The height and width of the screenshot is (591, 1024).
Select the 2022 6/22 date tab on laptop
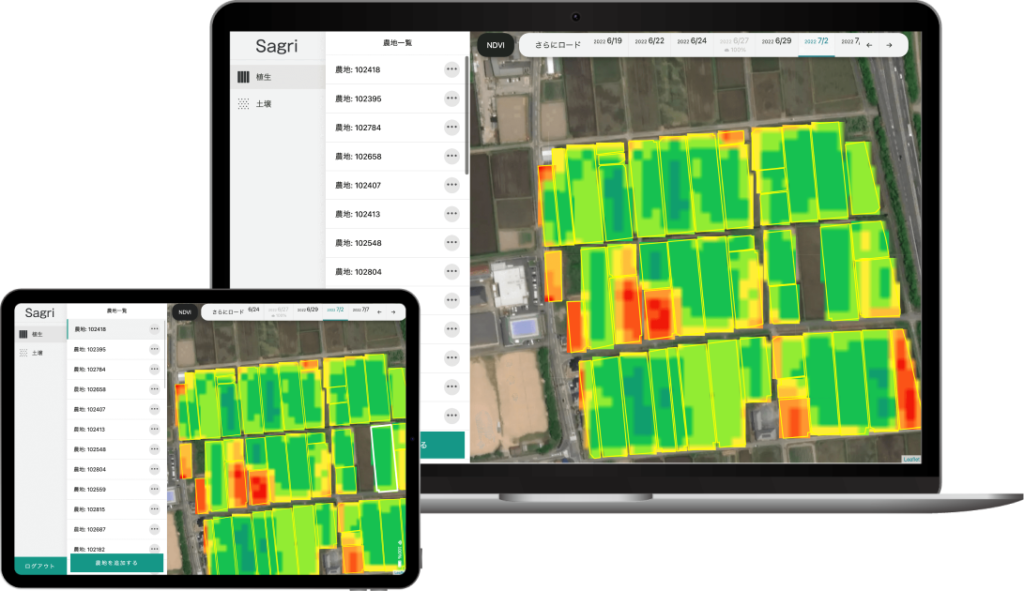[x=649, y=41]
